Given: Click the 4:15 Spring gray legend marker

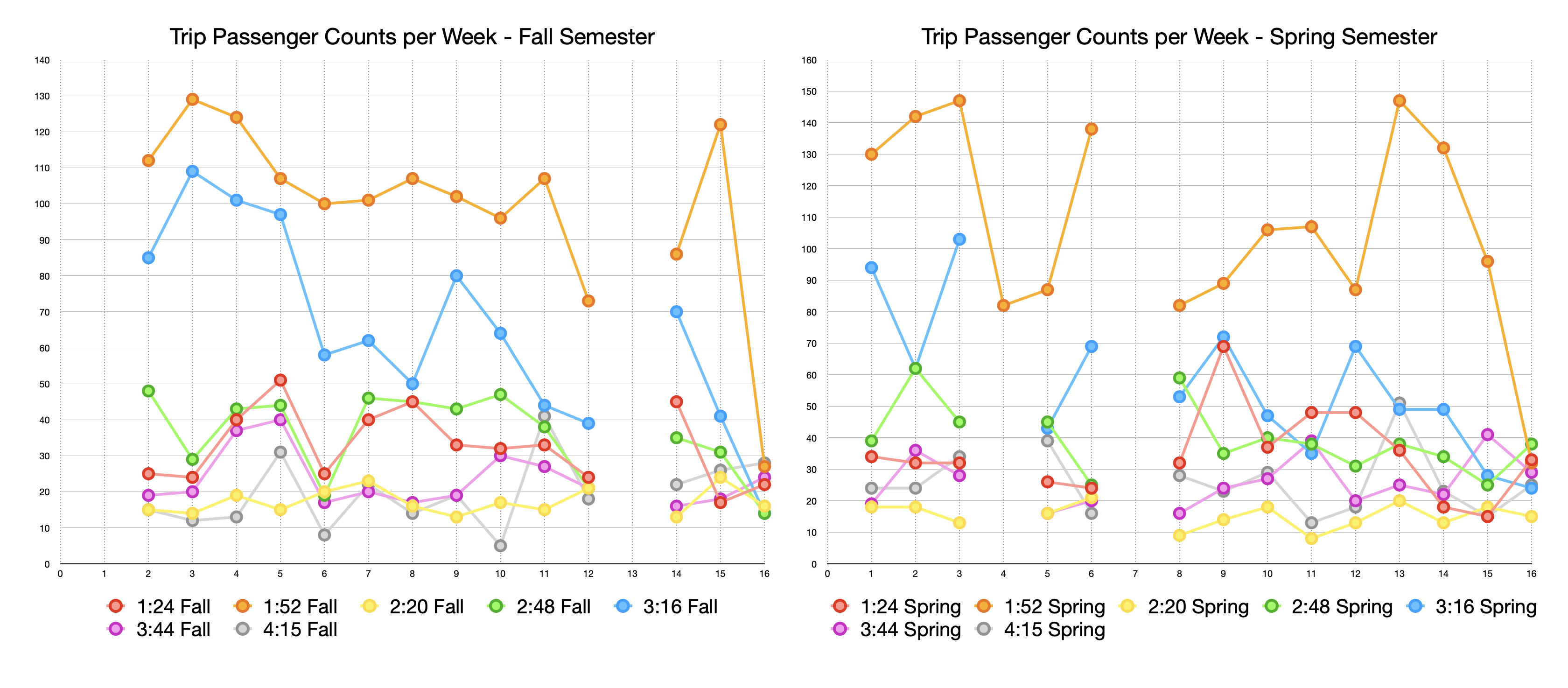Looking at the screenshot, I should 984,629.
